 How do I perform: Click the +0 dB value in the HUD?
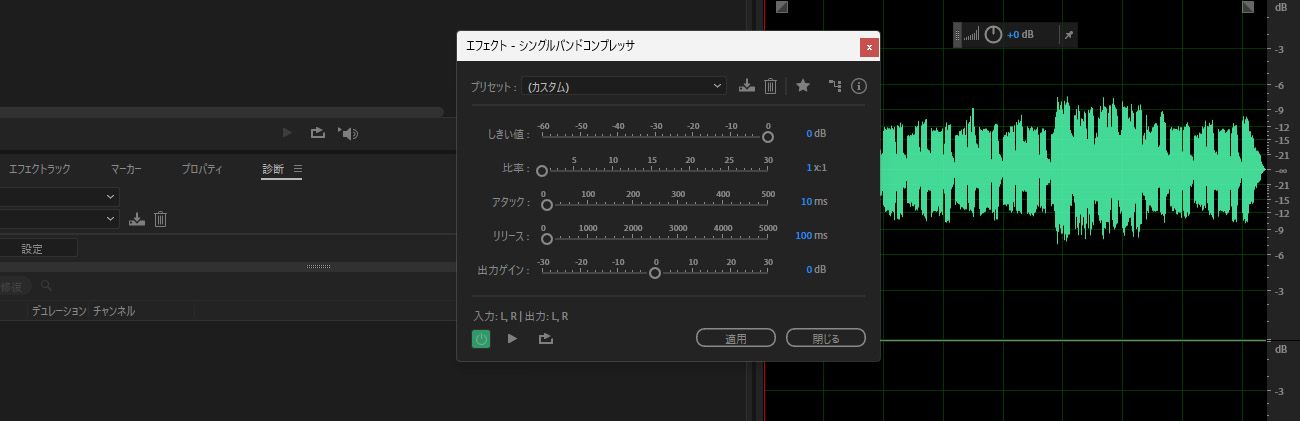pyautogui.click(x=1020, y=35)
